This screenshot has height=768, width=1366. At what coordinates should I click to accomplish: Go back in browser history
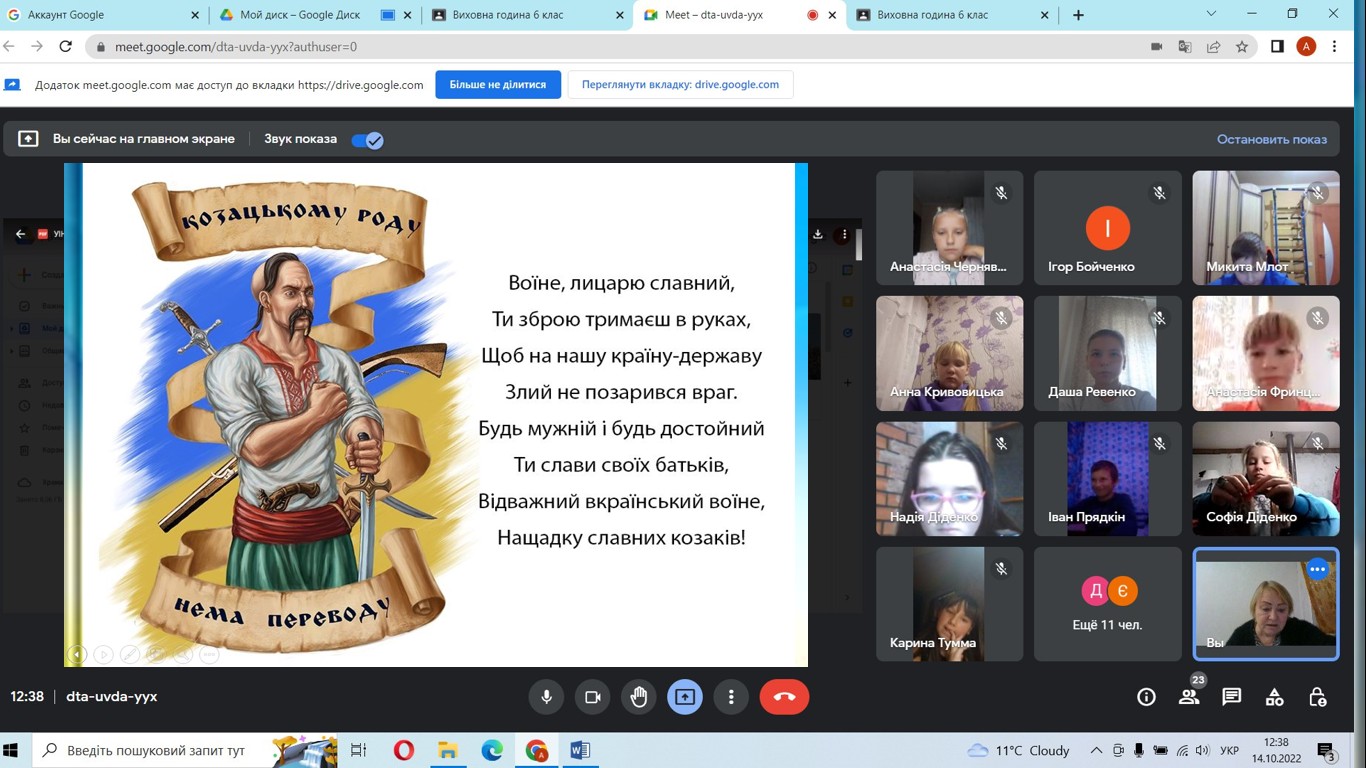click(10, 46)
